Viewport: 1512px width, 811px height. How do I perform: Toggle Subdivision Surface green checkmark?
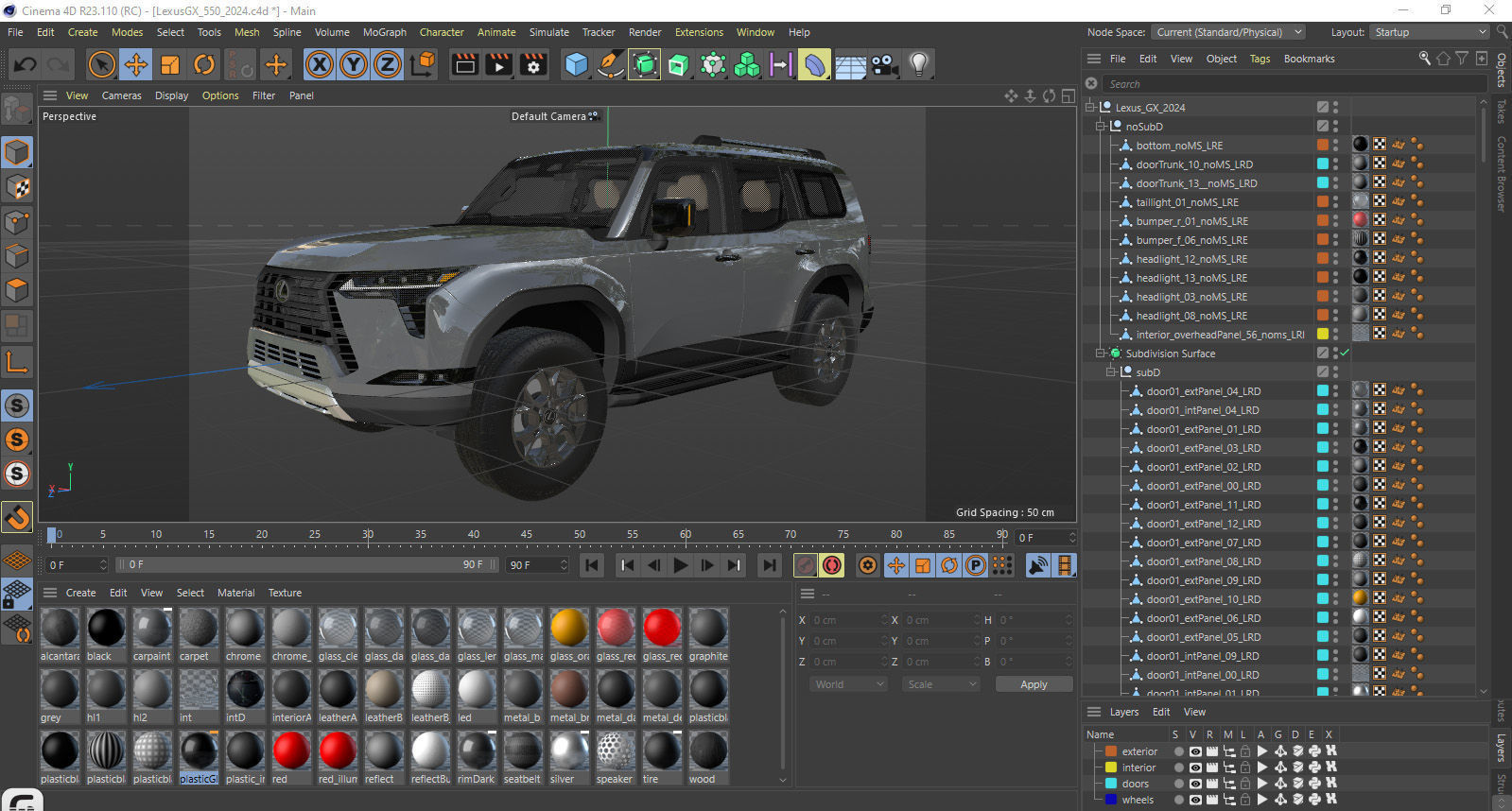[x=1344, y=353]
